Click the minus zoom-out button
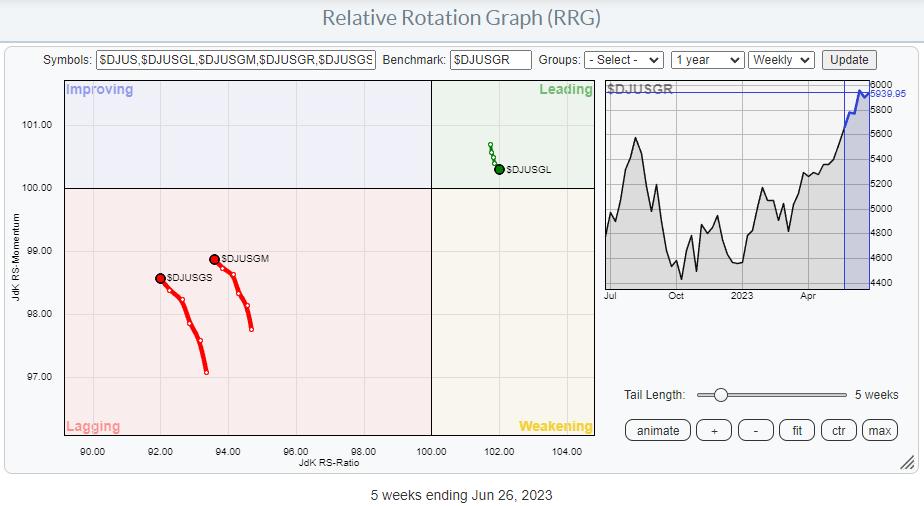The image size is (924, 506). click(x=755, y=430)
